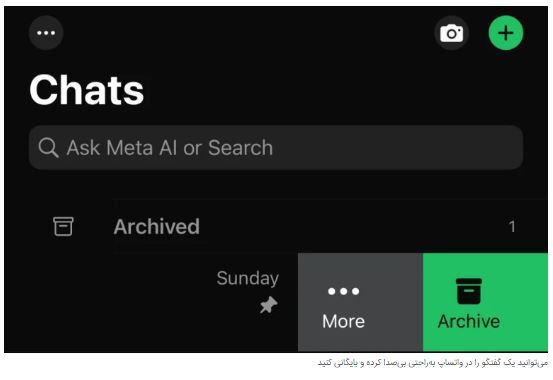
Task: Click the pin icon under Sunday
Action: pos(269,305)
